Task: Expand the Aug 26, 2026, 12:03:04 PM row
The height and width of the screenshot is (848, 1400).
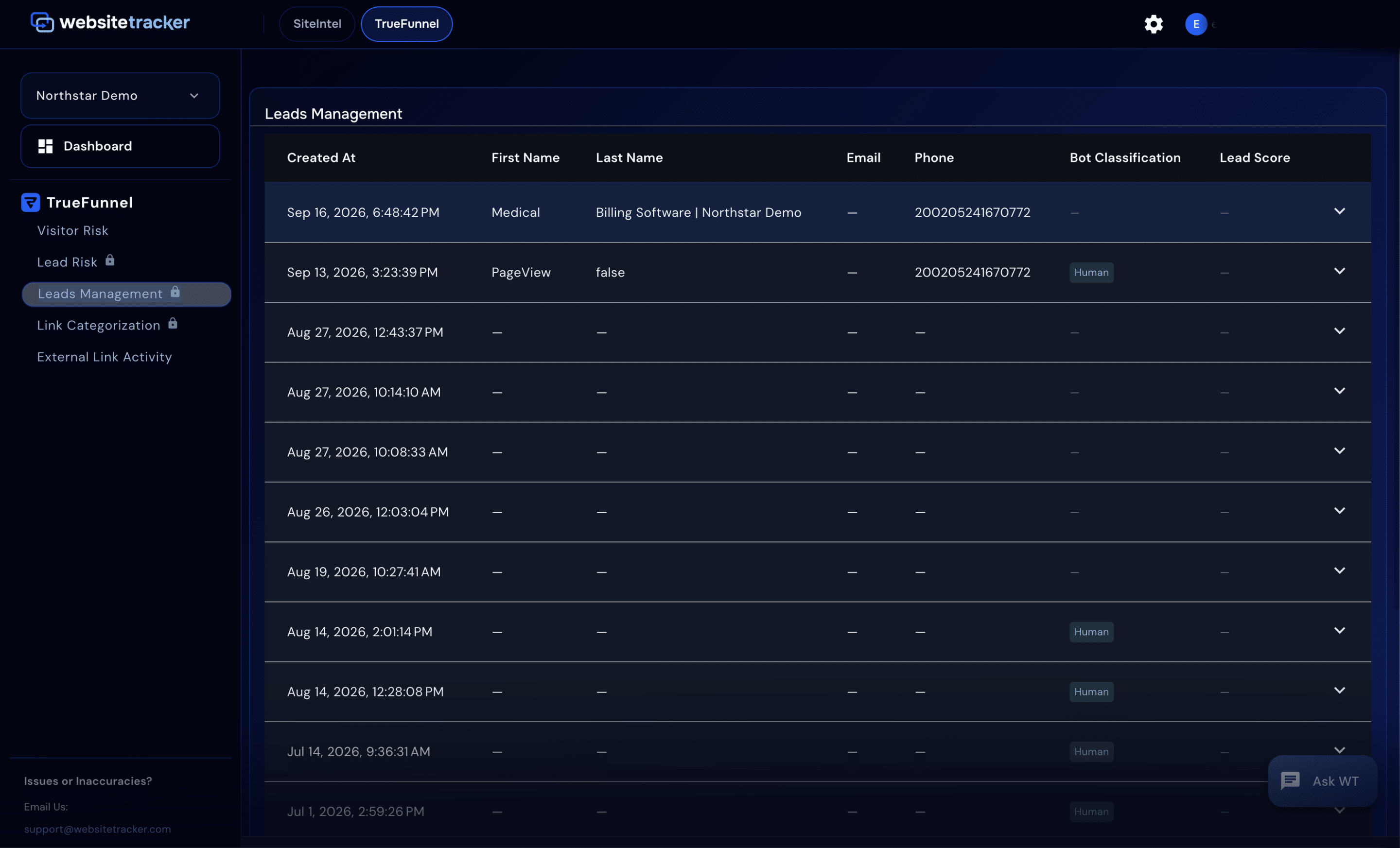Action: coord(1339,511)
